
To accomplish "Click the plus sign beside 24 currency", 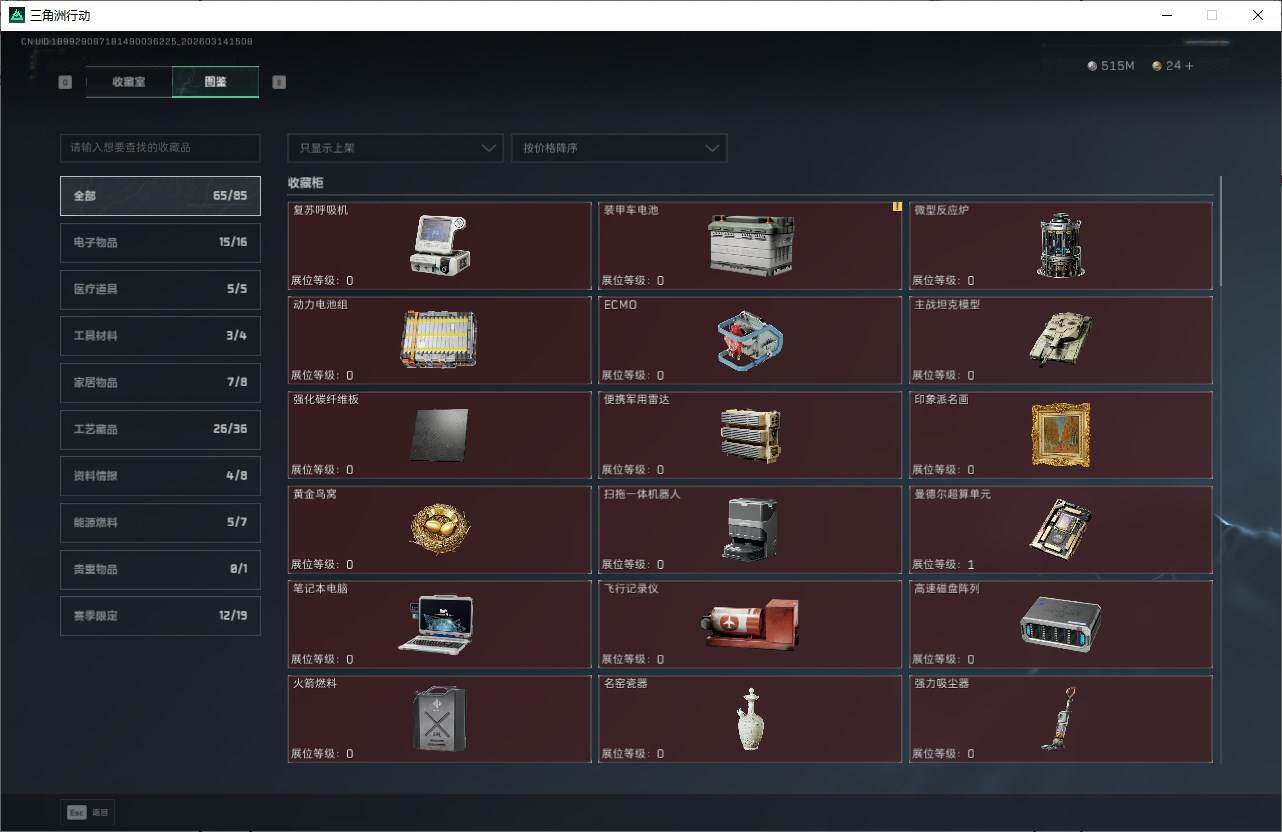I will (x=1189, y=66).
